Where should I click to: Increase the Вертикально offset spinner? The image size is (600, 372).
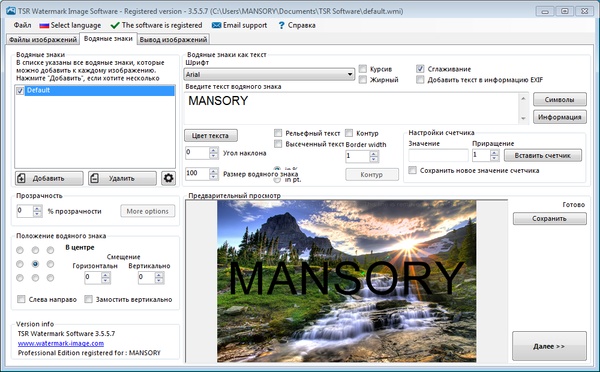coord(159,275)
